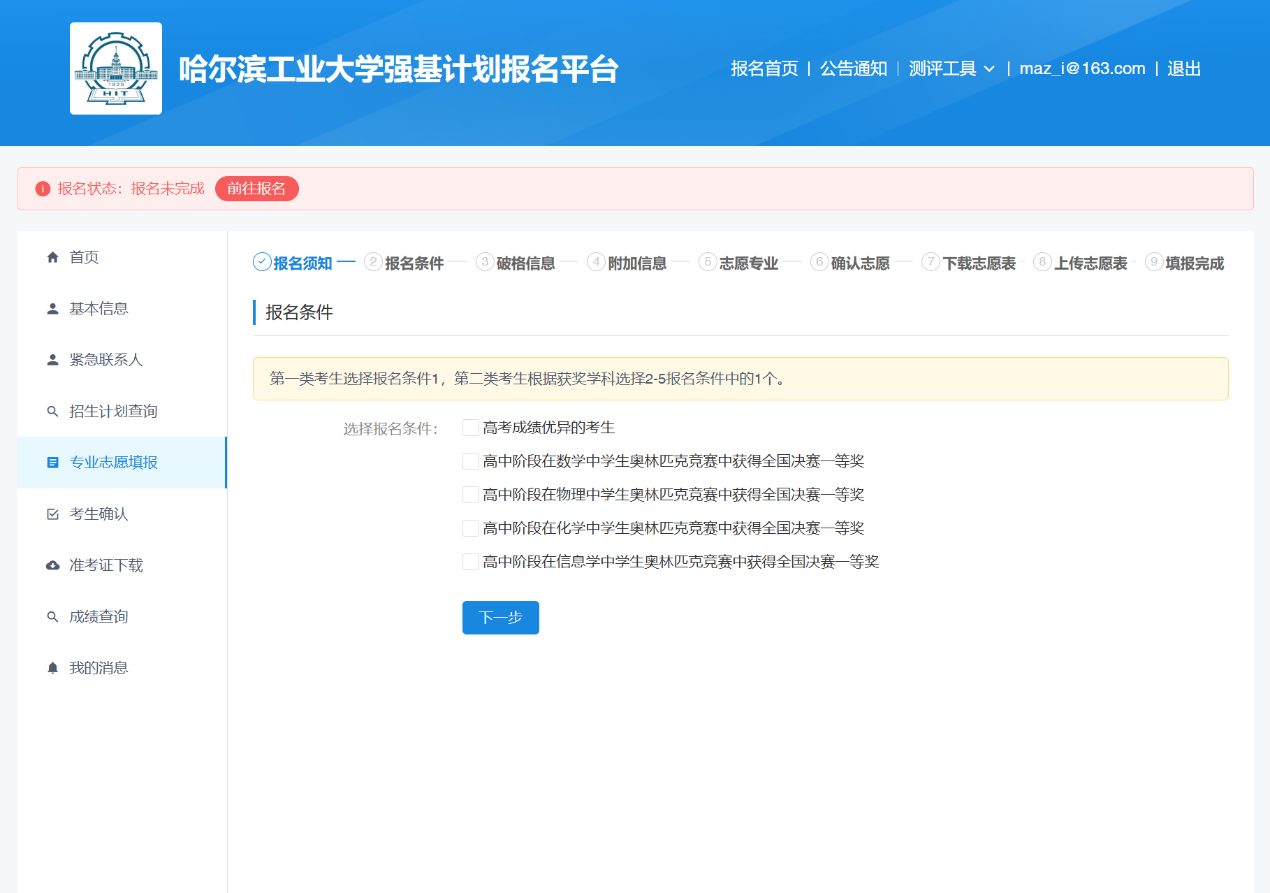The width and height of the screenshot is (1270, 893).
Task: Click the red 前往报名 button
Action: pos(257,189)
